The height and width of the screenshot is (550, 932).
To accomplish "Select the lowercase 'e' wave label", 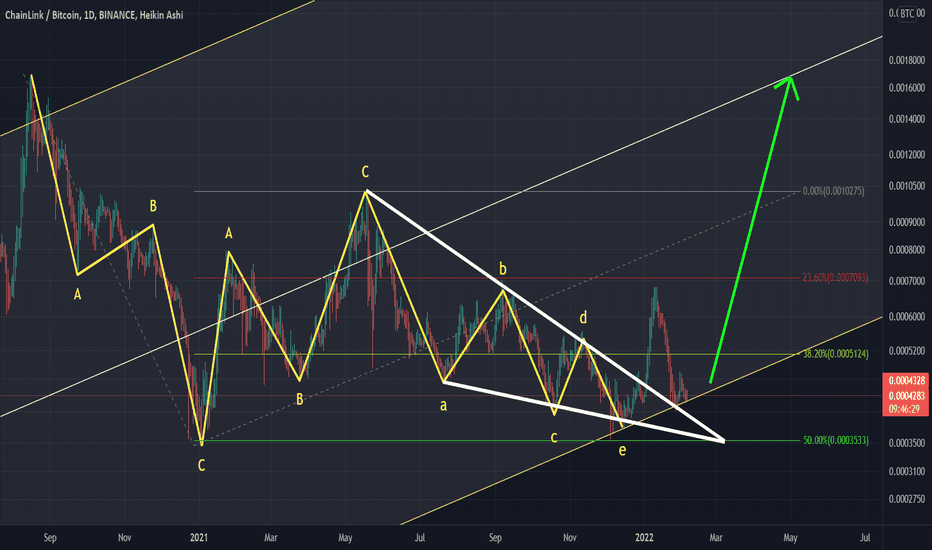I will [622, 450].
